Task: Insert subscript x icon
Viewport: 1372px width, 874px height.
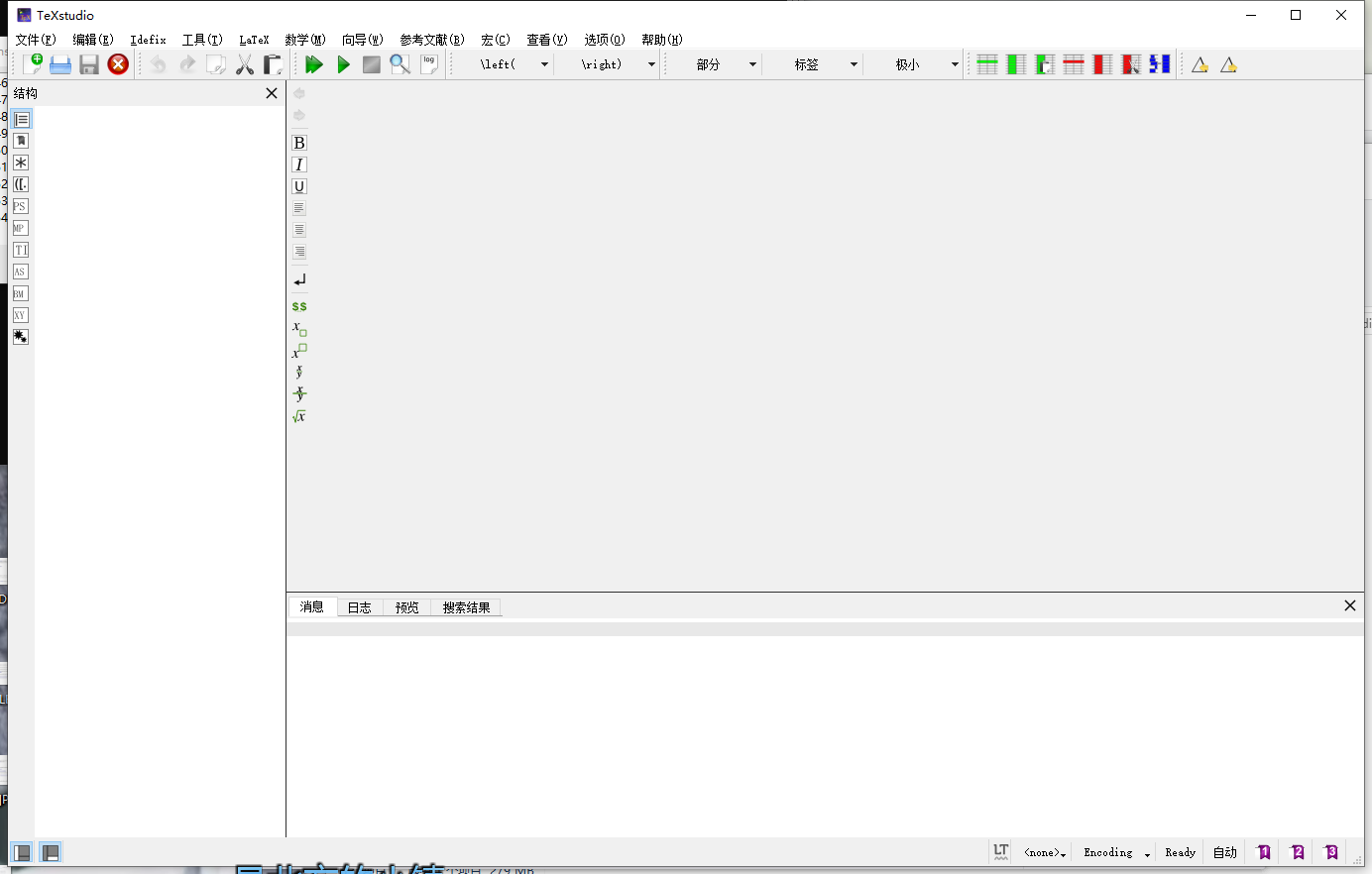Action: 299,329
